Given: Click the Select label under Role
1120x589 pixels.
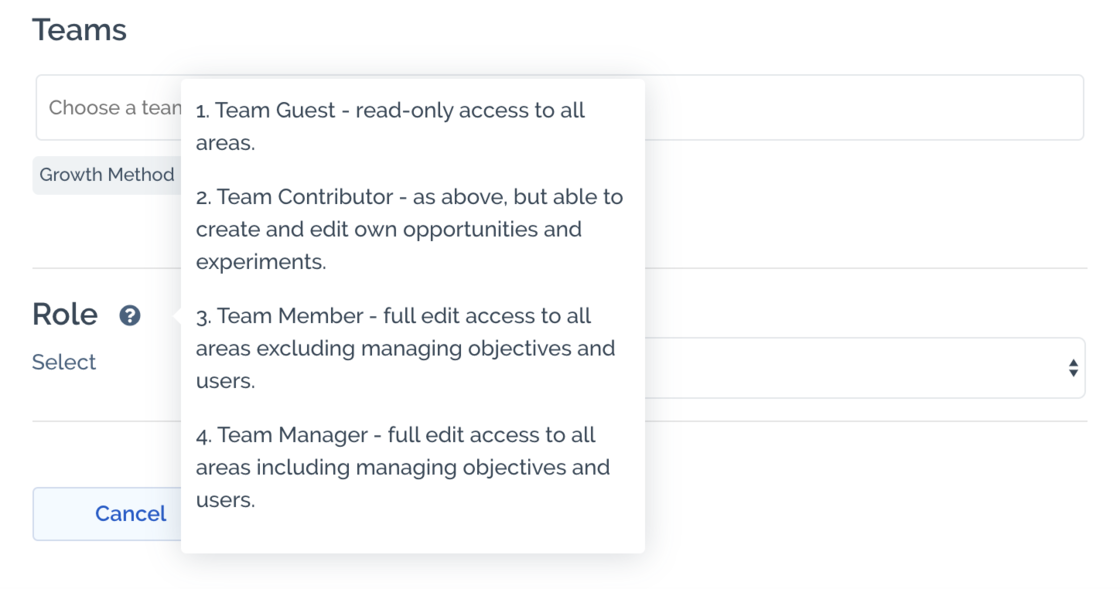Looking at the screenshot, I should tap(64, 362).
